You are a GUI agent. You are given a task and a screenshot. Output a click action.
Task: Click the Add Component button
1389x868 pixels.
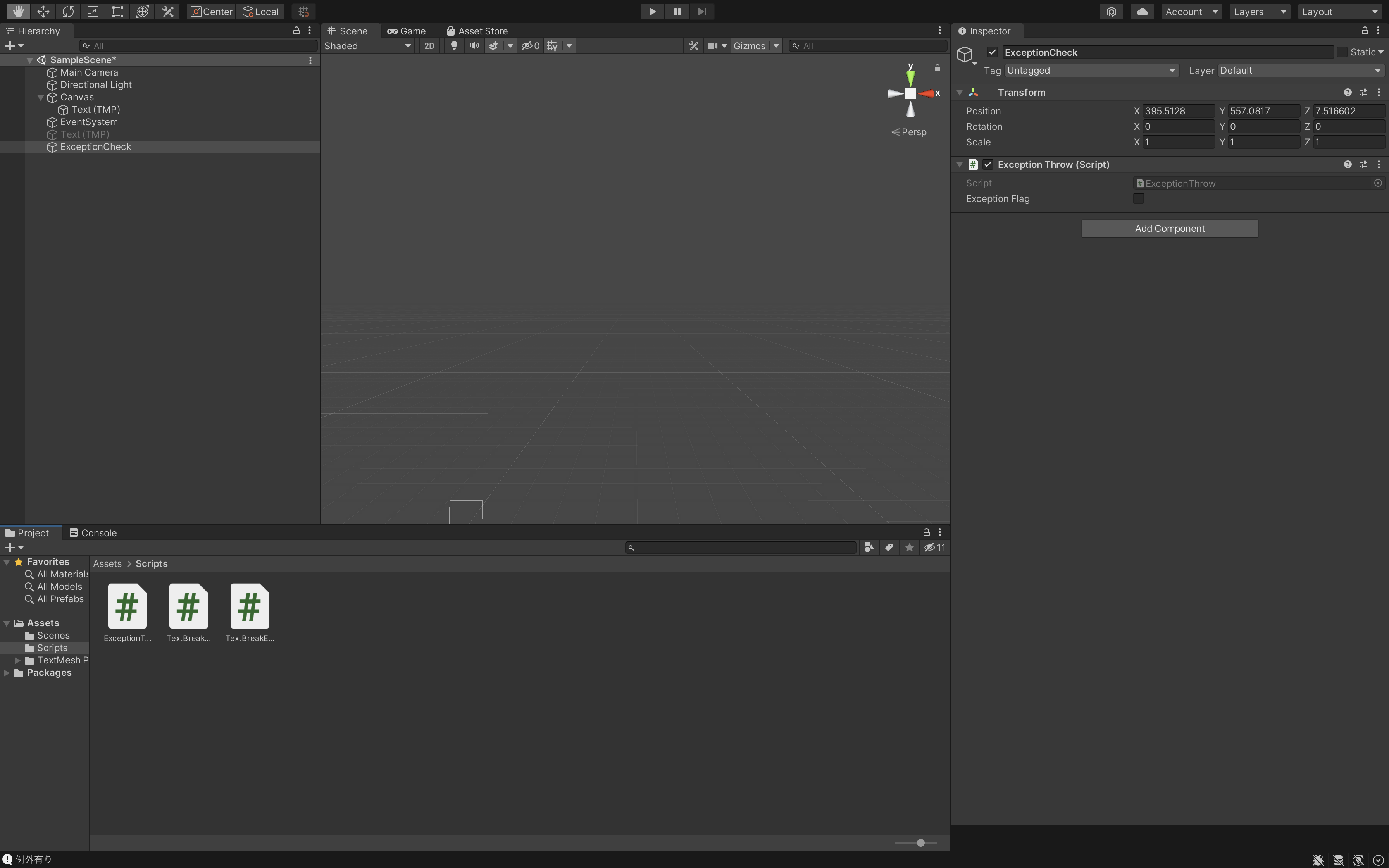(1169, 229)
